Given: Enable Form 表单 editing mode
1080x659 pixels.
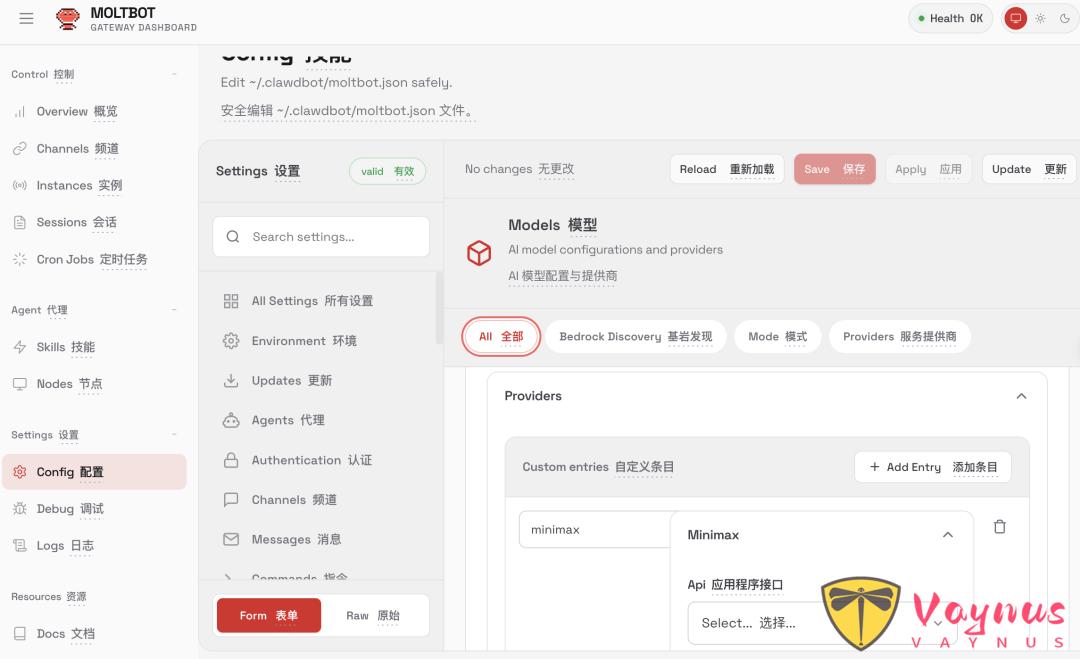Looking at the screenshot, I should click(267, 617).
